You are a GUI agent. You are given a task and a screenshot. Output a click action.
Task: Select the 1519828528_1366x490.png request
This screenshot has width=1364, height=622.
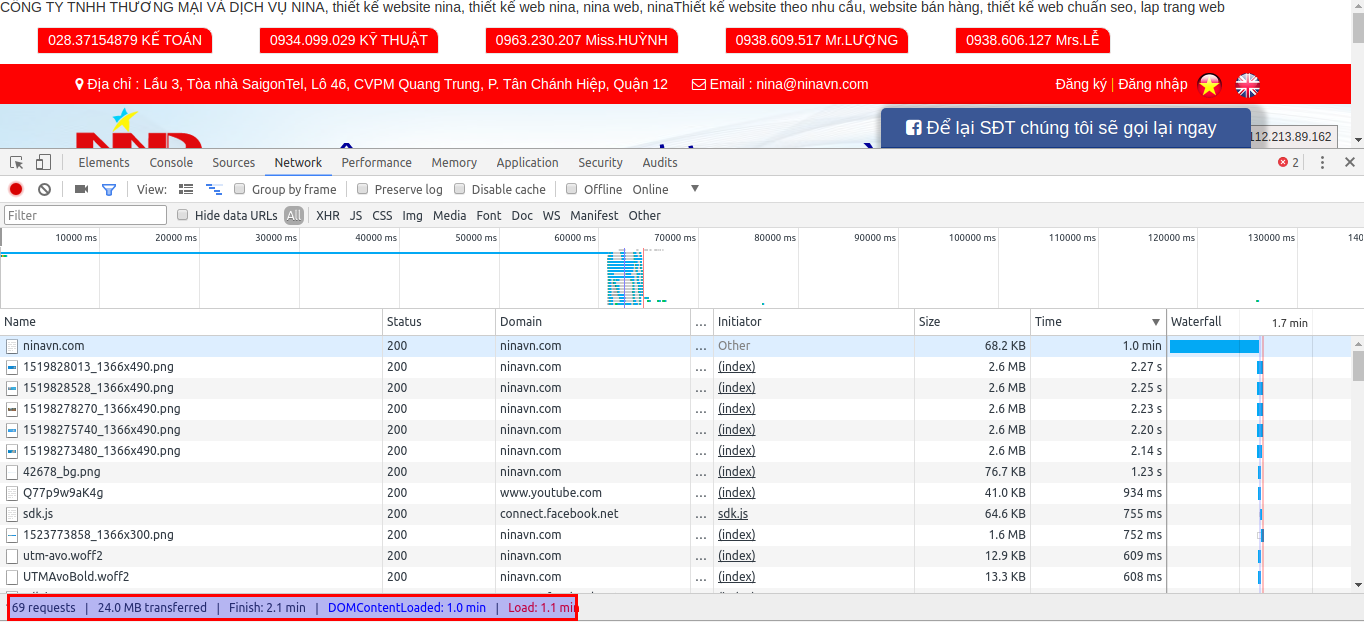(x=676, y=388)
